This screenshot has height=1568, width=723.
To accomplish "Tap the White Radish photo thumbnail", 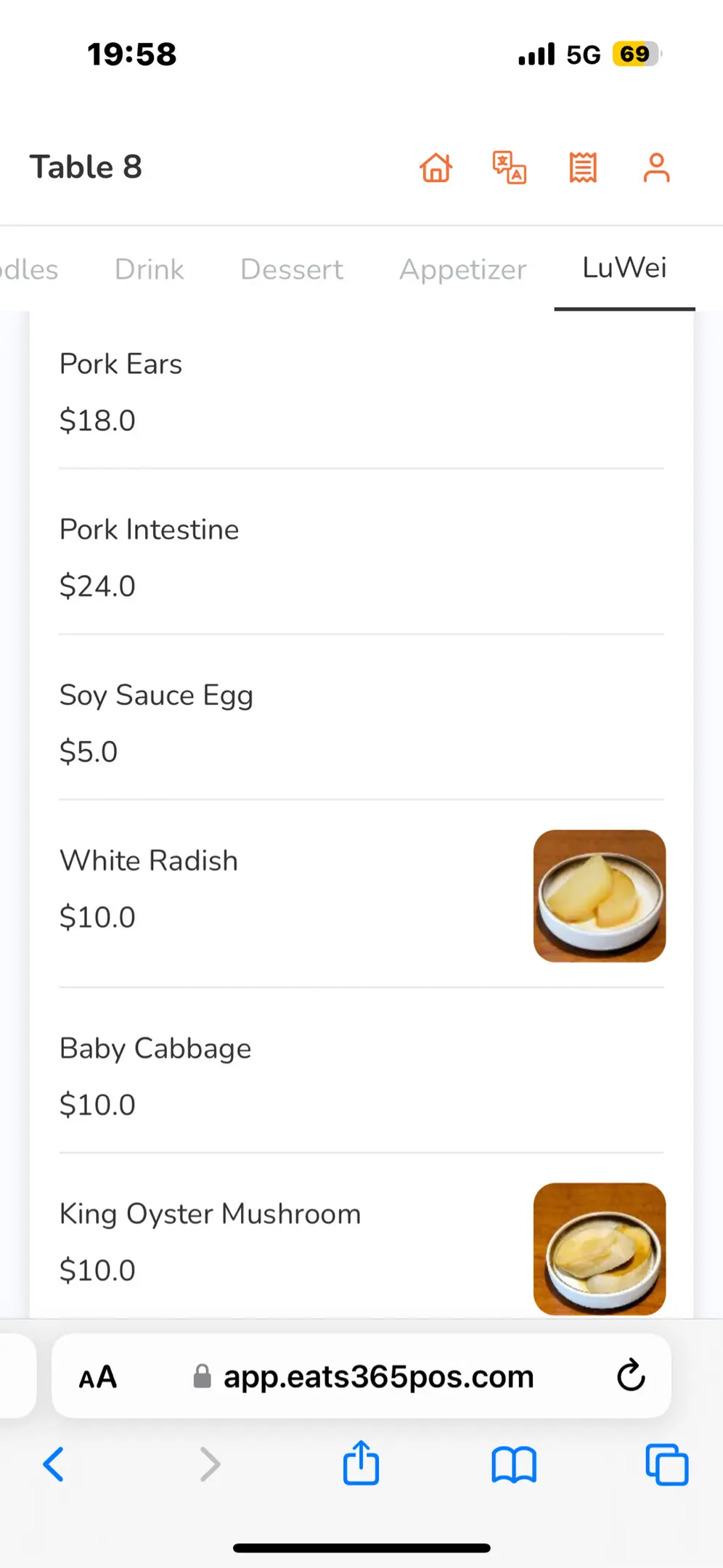I will (x=600, y=896).
